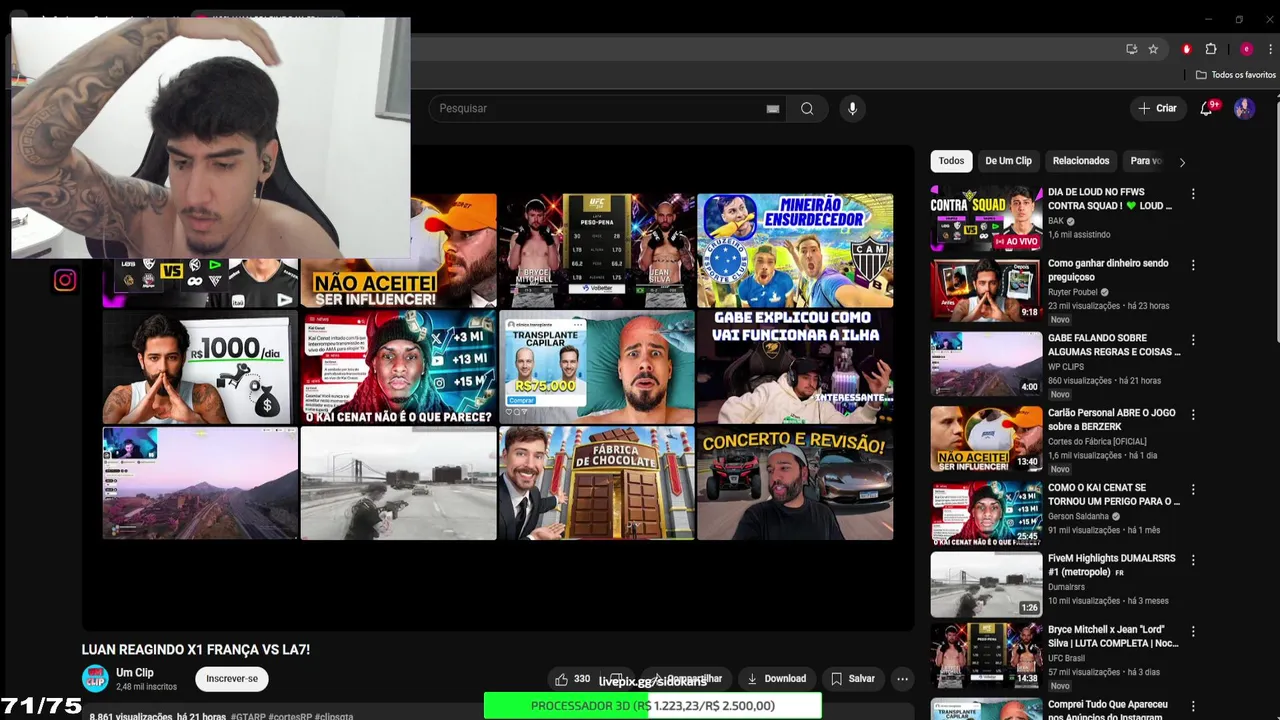Open DIA DE LOUD sidebar thumbnail
Viewport: 1280px width, 720px height.
tap(986, 217)
